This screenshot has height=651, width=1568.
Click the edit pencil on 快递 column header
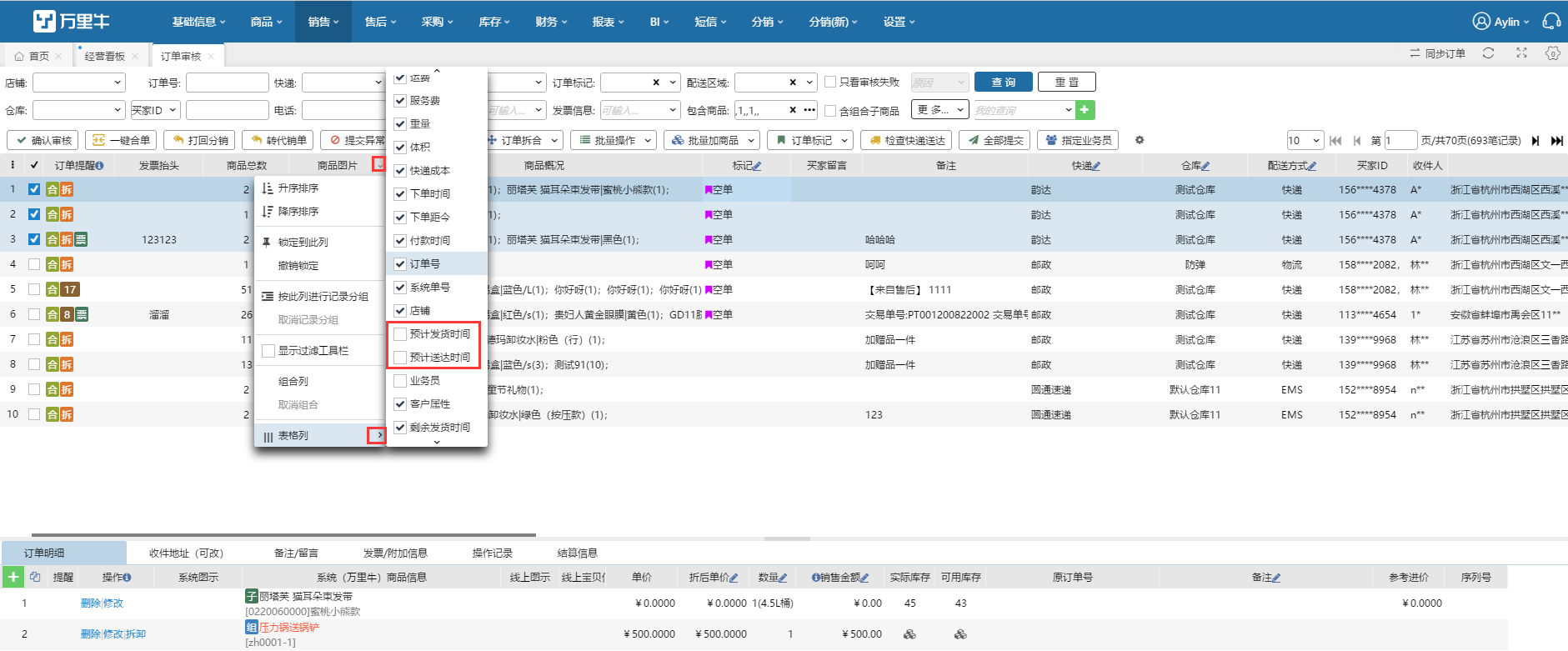[1096, 166]
